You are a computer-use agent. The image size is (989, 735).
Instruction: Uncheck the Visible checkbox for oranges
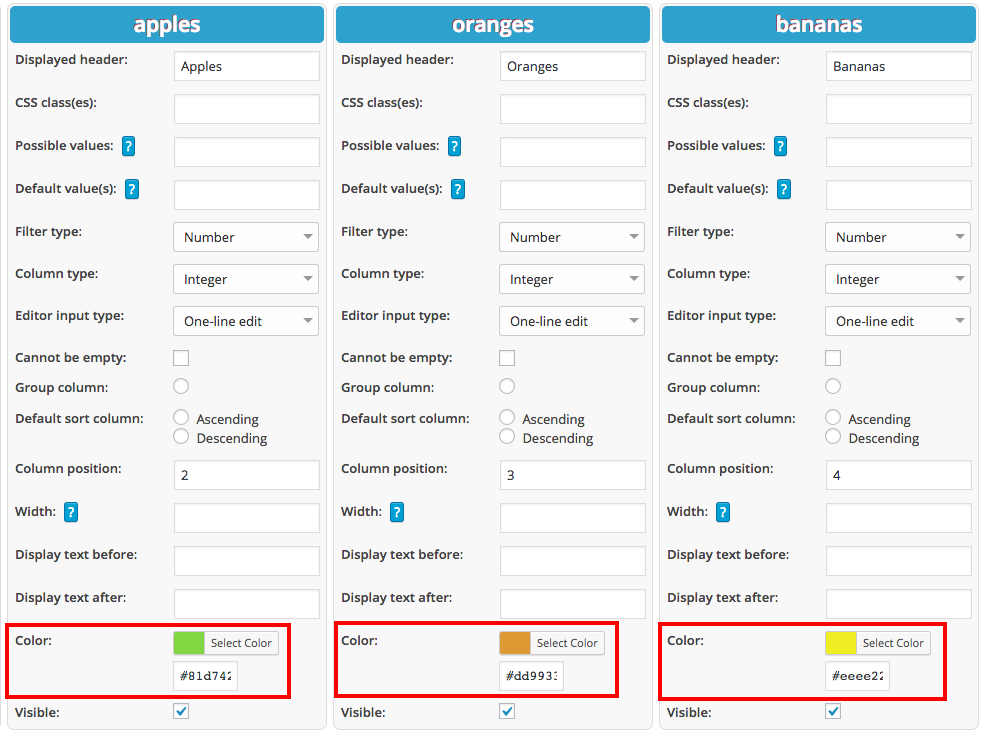click(507, 712)
